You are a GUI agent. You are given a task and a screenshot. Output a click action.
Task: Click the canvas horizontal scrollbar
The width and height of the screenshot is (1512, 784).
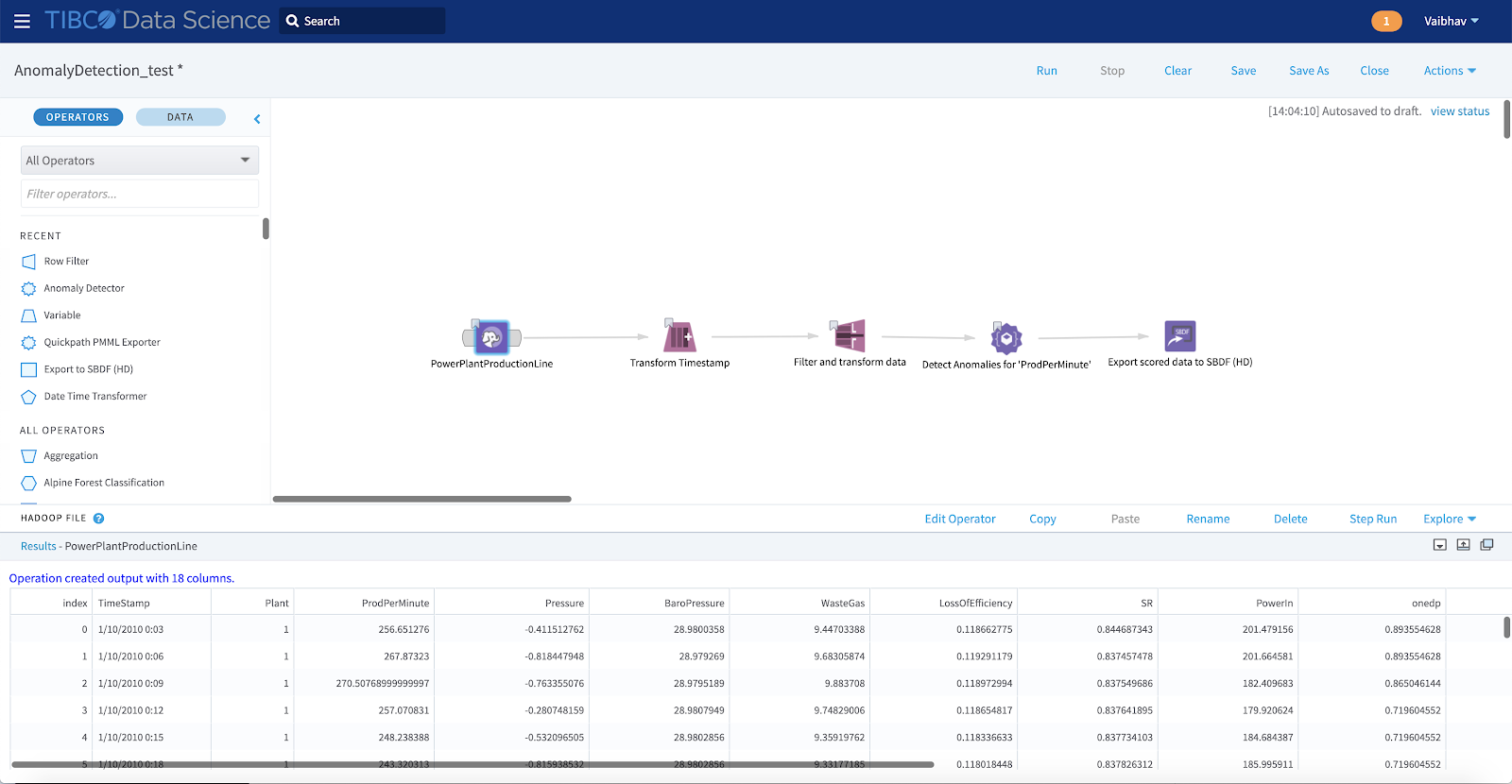pyautogui.click(x=421, y=499)
